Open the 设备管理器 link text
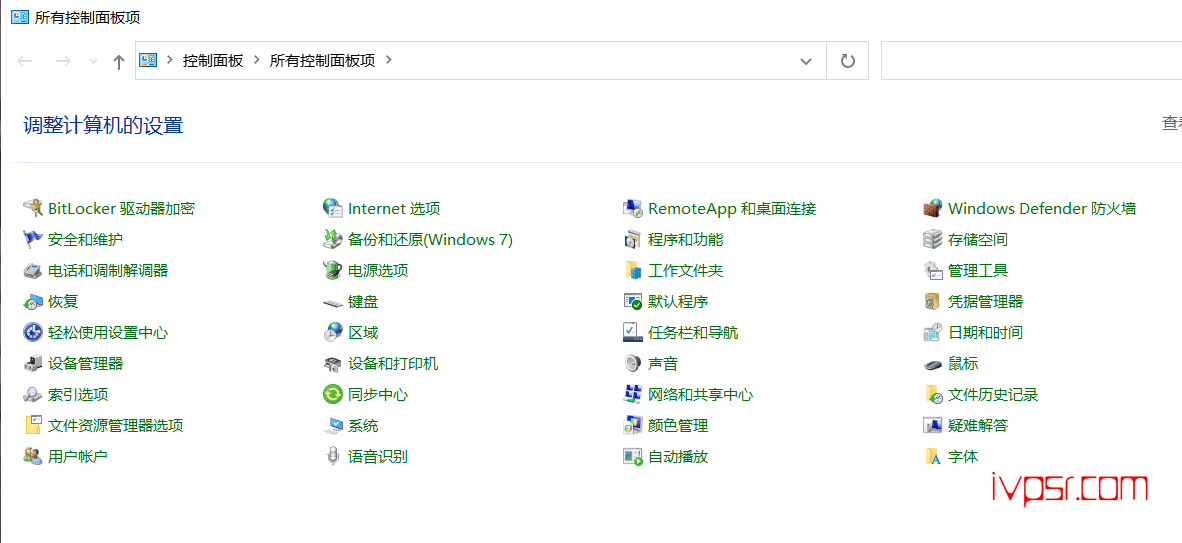The width and height of the screenshot is (1182, 543). pos(86,364)
